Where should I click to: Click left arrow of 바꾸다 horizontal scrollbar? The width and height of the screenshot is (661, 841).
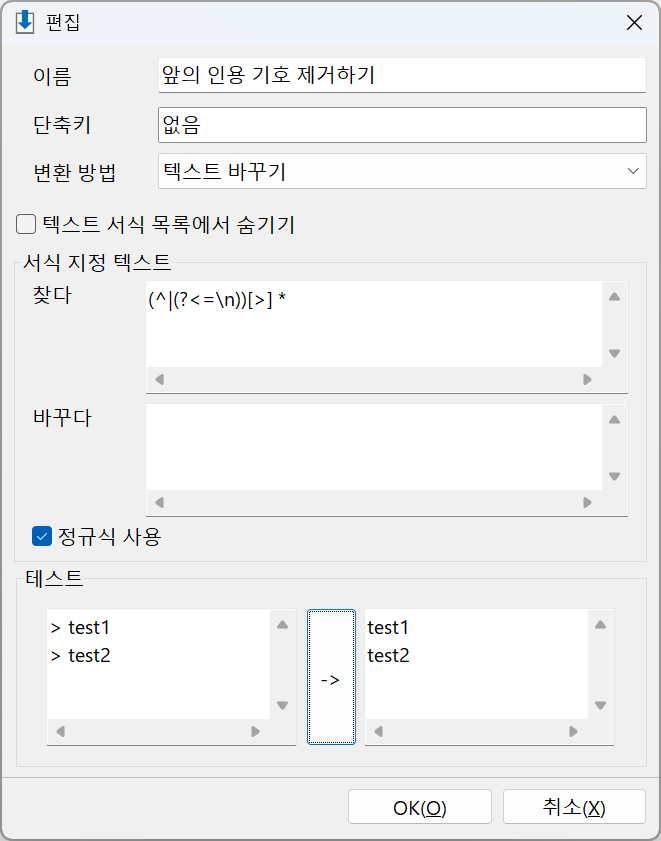[159, 503]
